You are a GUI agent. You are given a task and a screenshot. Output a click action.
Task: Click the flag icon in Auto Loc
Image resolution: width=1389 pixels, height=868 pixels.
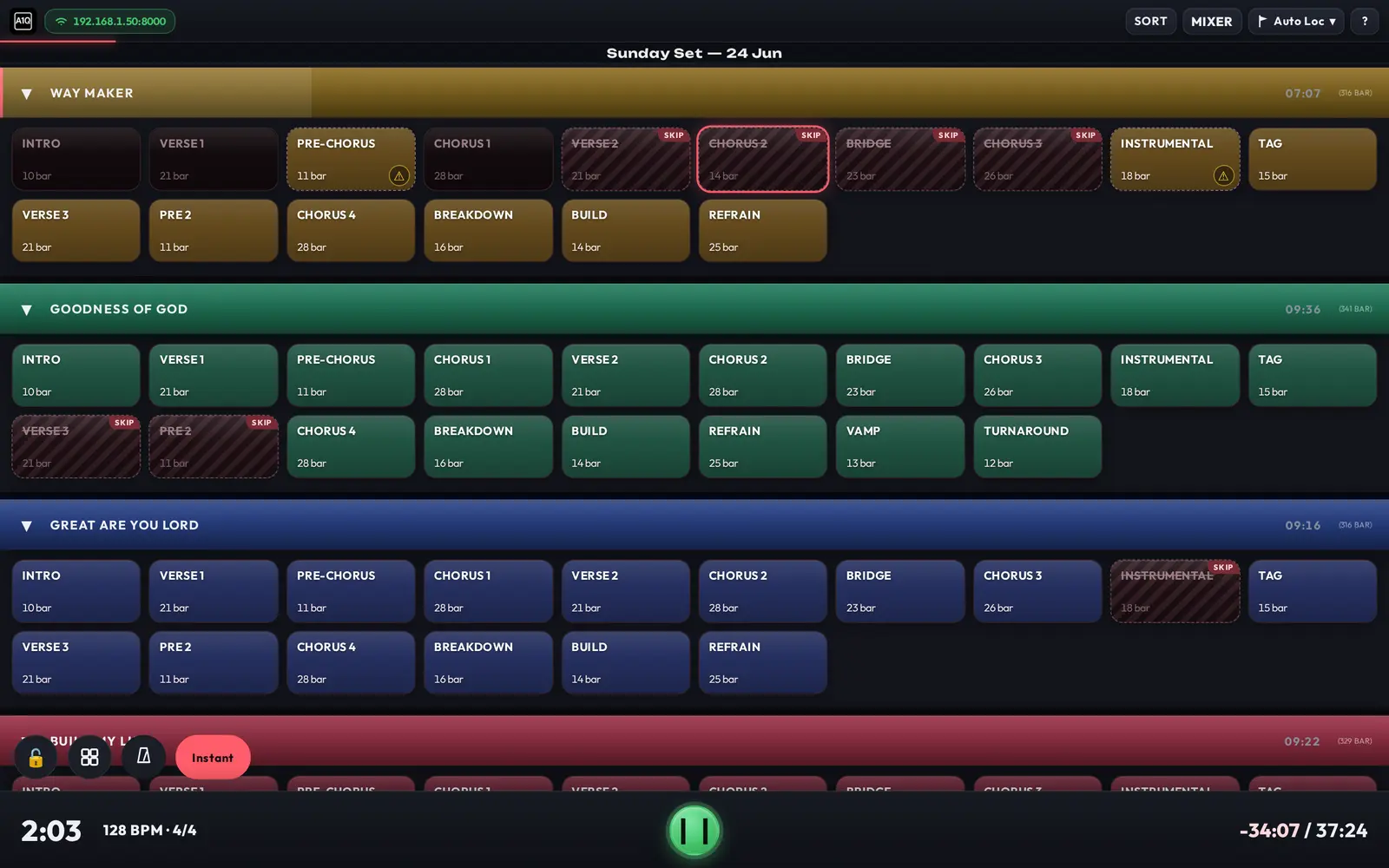pos(1262,21)
